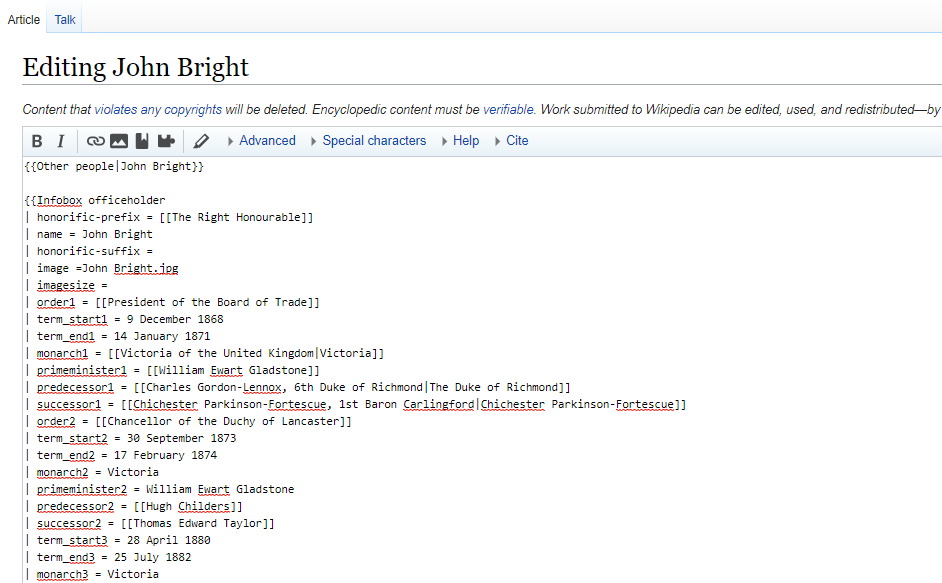Click the order2 Chancellor of the Duchy of Lancaster line
Screen dimensions: 942x583
(188, 421)
